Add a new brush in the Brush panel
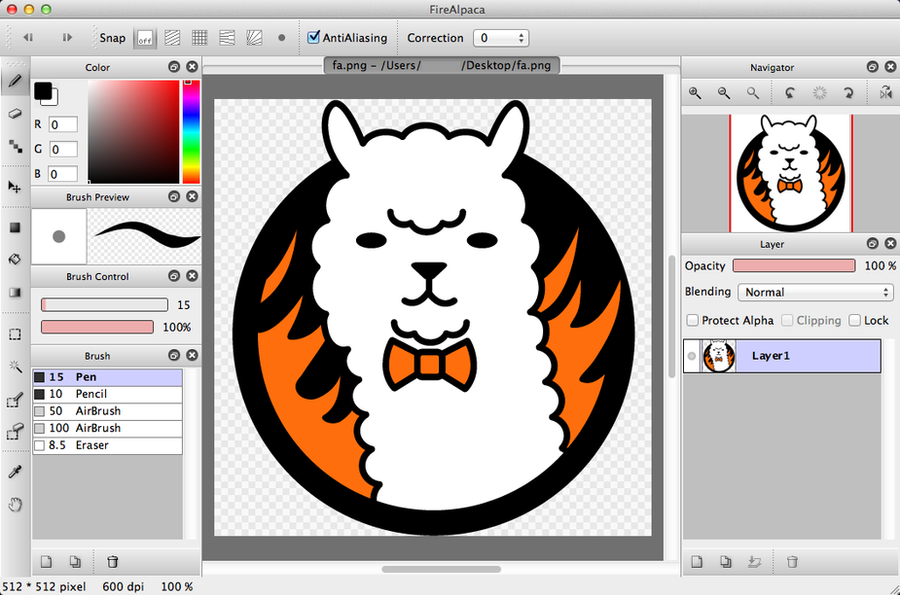This screenshot has width=900, height=595. 46,562
